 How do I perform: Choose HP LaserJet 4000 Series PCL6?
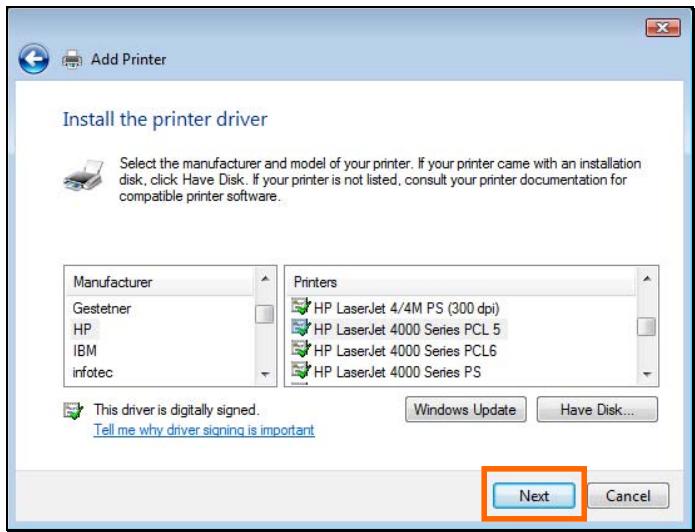[x=405, y=351]
